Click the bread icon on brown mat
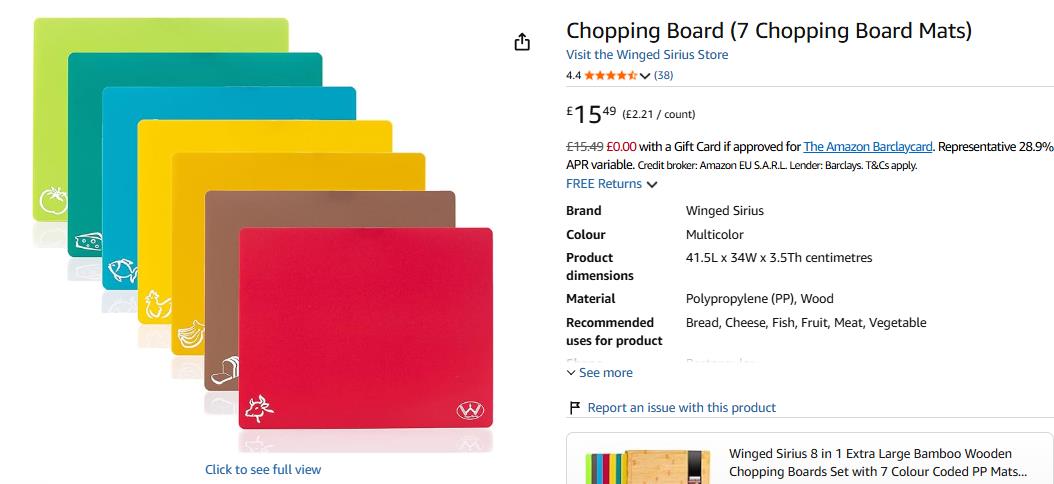Viewport: 1054px width, 484px height. click(x=225, y=371)
